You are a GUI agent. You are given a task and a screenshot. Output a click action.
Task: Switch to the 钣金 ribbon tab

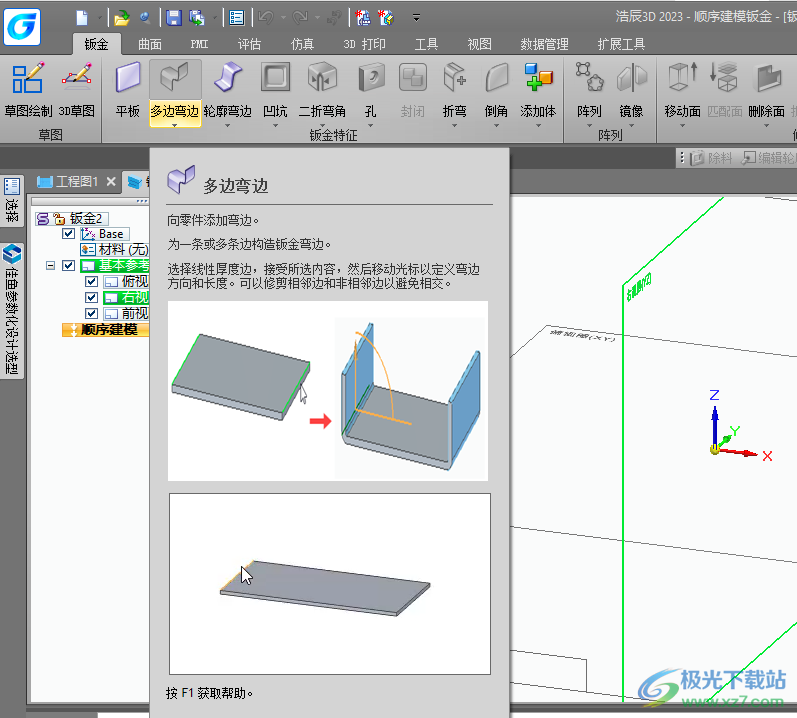(x=97, y=44)
